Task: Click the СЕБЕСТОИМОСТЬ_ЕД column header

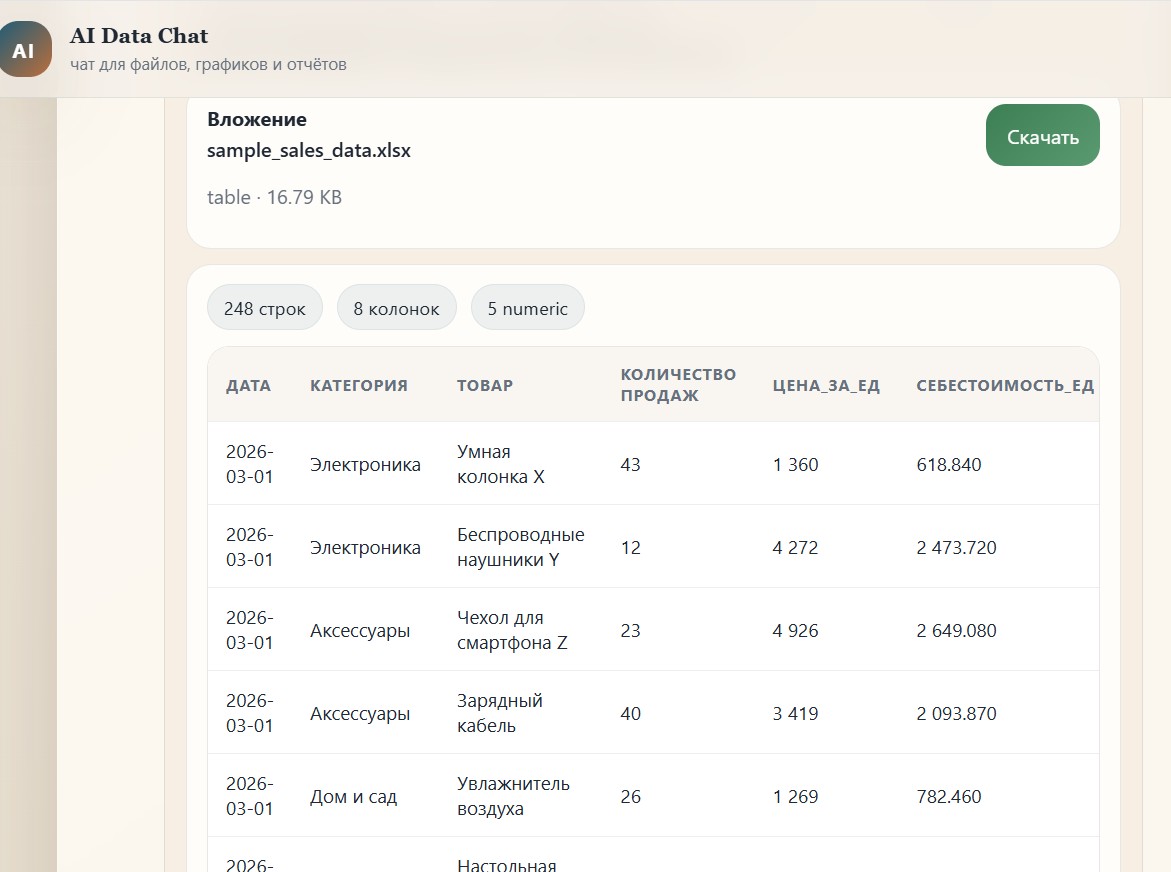Action: (1004, 385)
